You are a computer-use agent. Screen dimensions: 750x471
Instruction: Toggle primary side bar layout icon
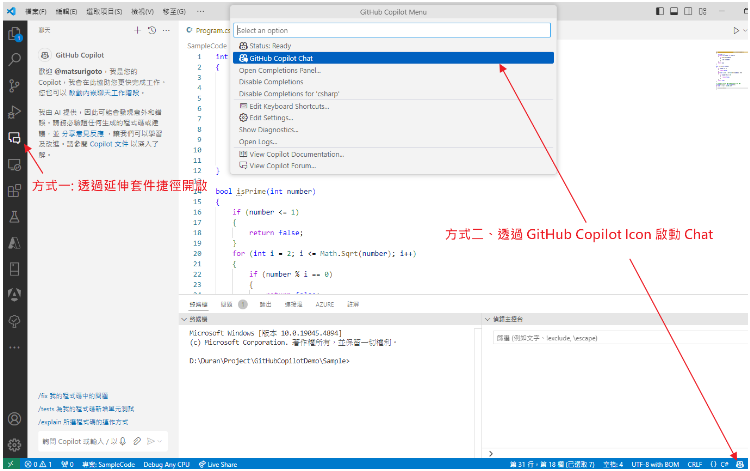coord(660,11)
